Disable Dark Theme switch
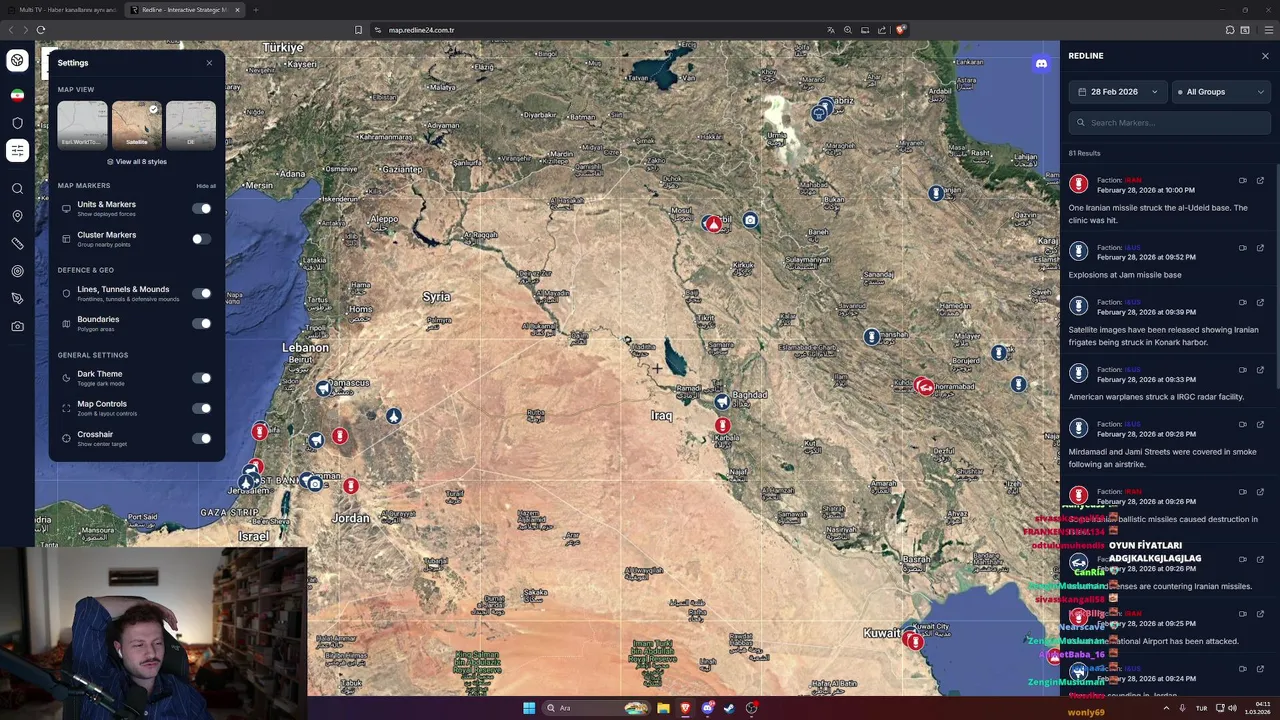The width and height of the screenshot is (1280, 720). pos(201,378)
